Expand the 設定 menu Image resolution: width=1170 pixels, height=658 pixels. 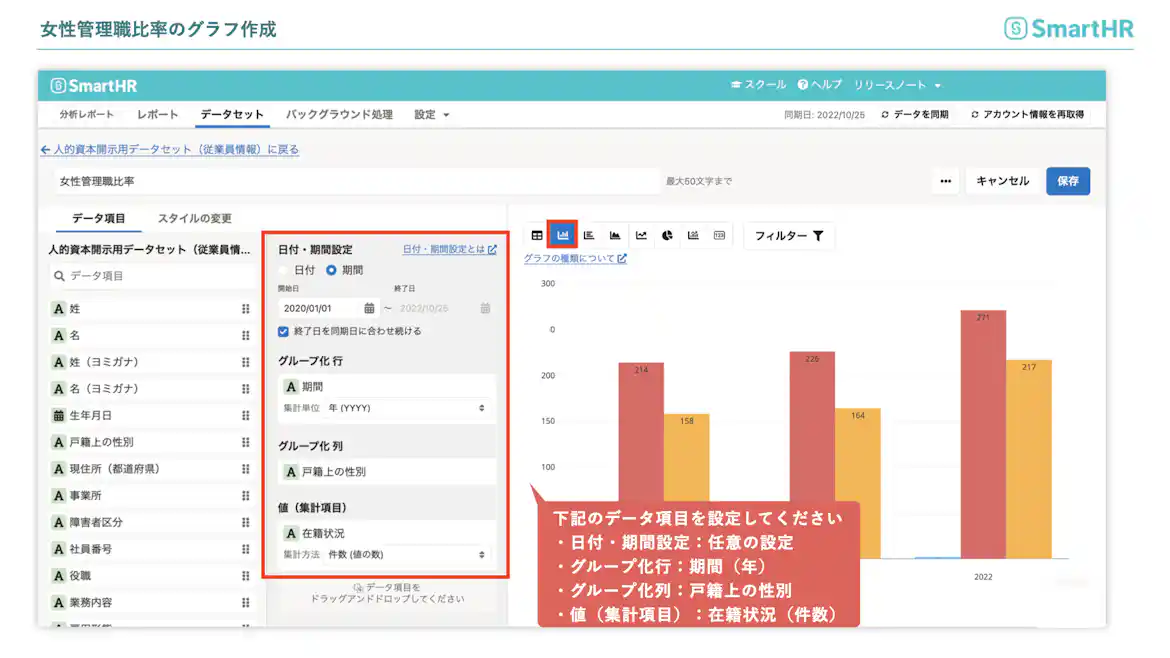pos(430,114)
